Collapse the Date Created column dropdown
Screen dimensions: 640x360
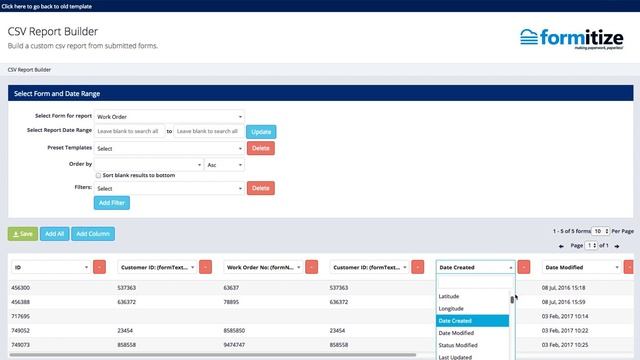click(476, 267)
